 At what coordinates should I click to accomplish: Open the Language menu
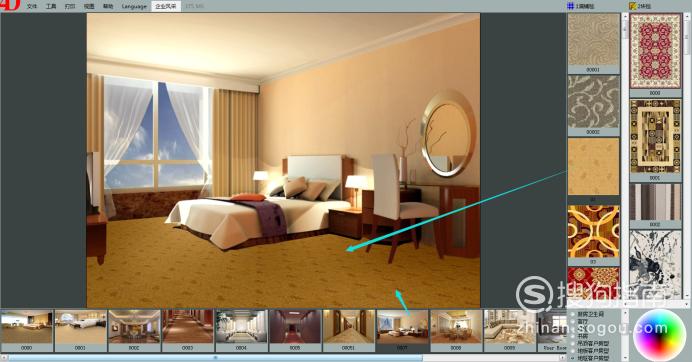(x=134, y=6)
